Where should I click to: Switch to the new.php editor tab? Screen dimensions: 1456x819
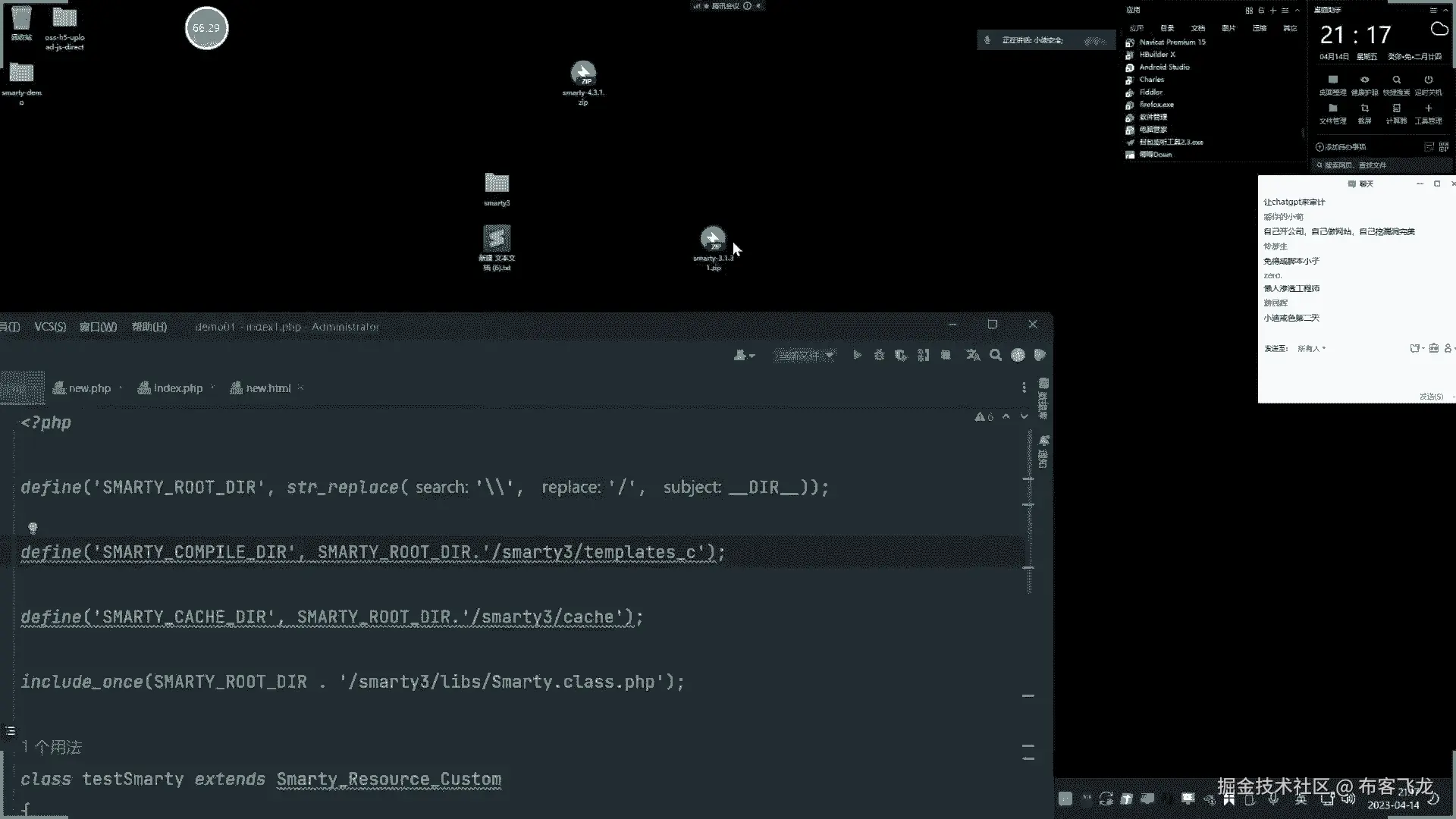89,388
